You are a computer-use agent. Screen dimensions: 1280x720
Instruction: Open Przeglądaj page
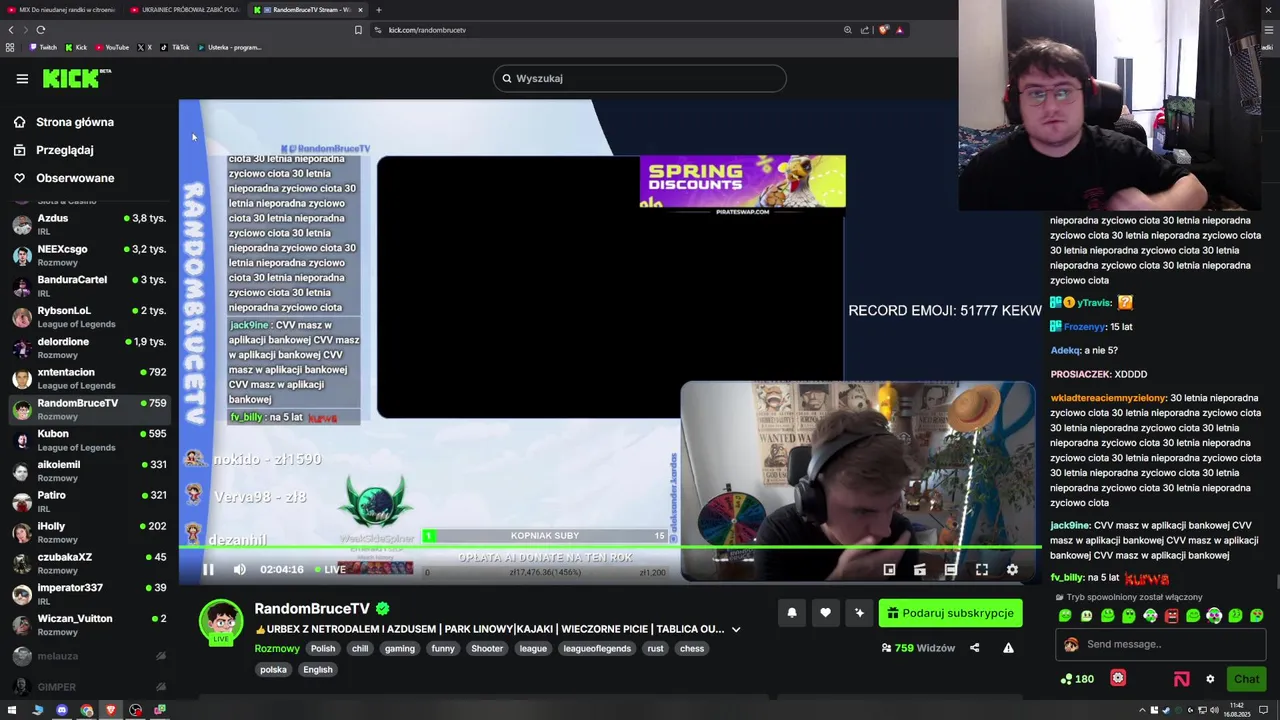click(x=55, y=150)
